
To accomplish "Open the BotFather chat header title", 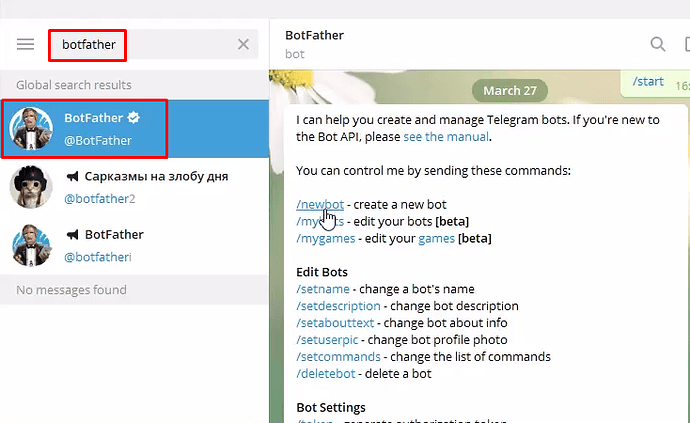I will point(314,35).
